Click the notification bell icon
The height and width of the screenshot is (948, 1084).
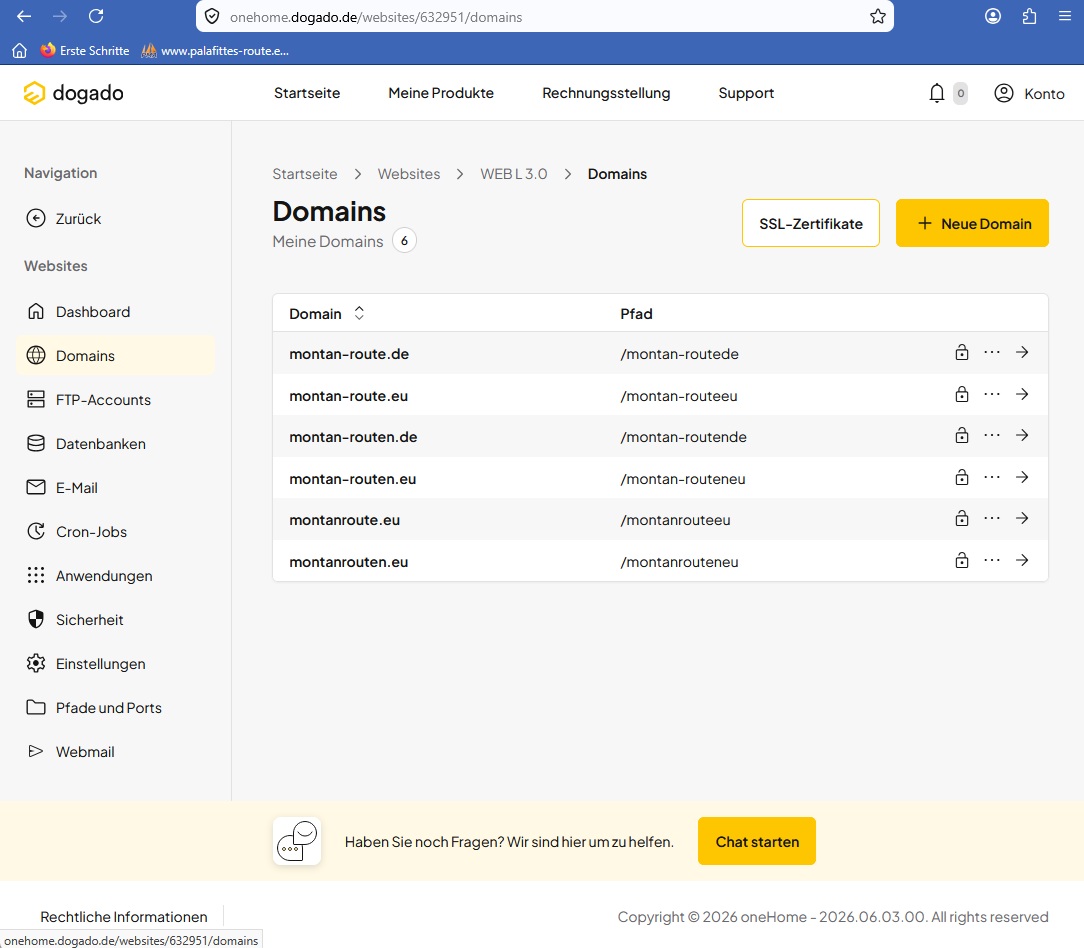point(935,92)
